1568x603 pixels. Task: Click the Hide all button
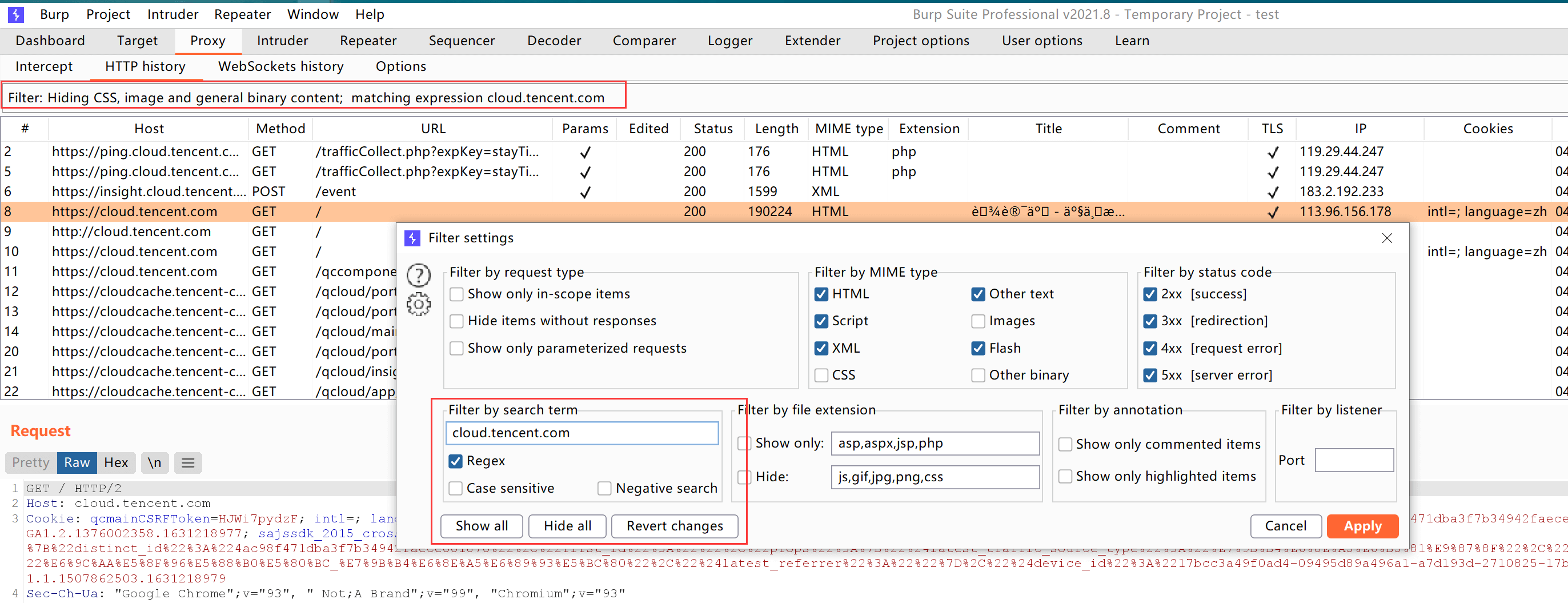click(x=567, y=526)
